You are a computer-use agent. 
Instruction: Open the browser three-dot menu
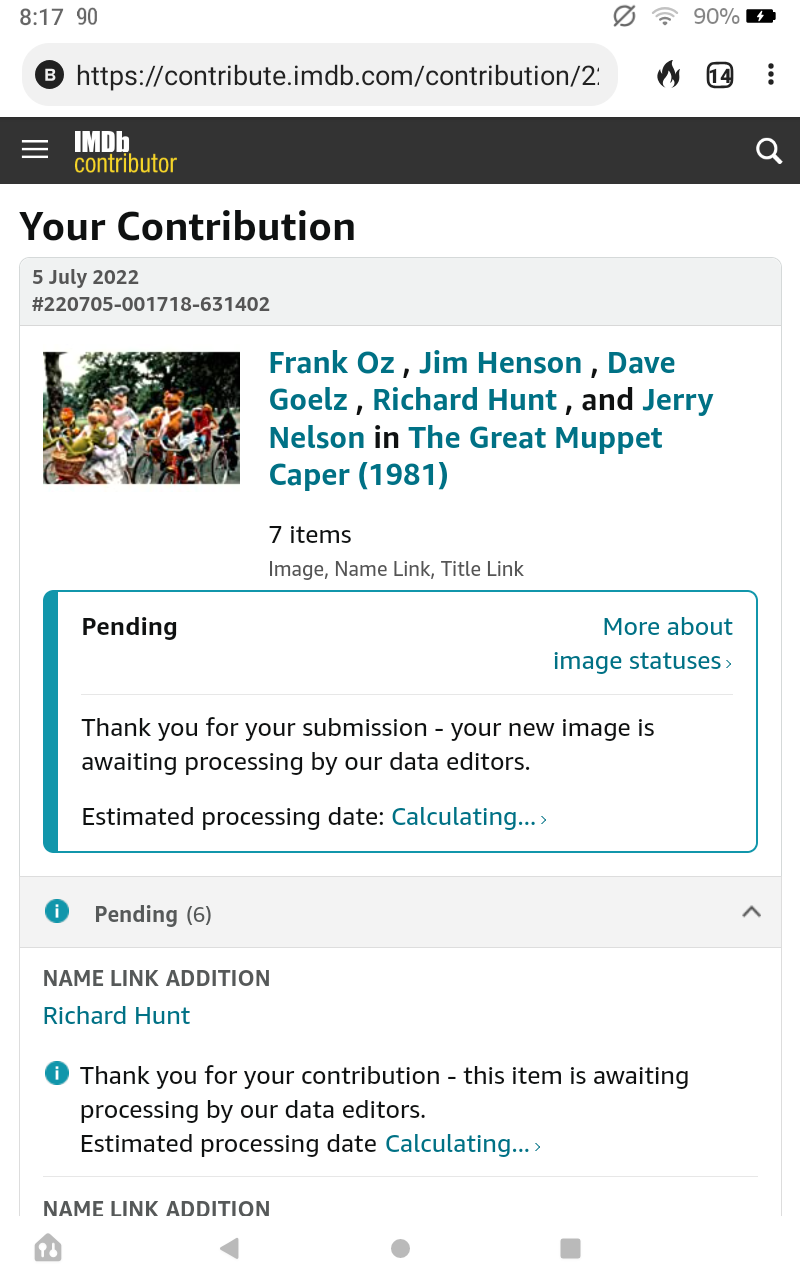coord(770,75)
